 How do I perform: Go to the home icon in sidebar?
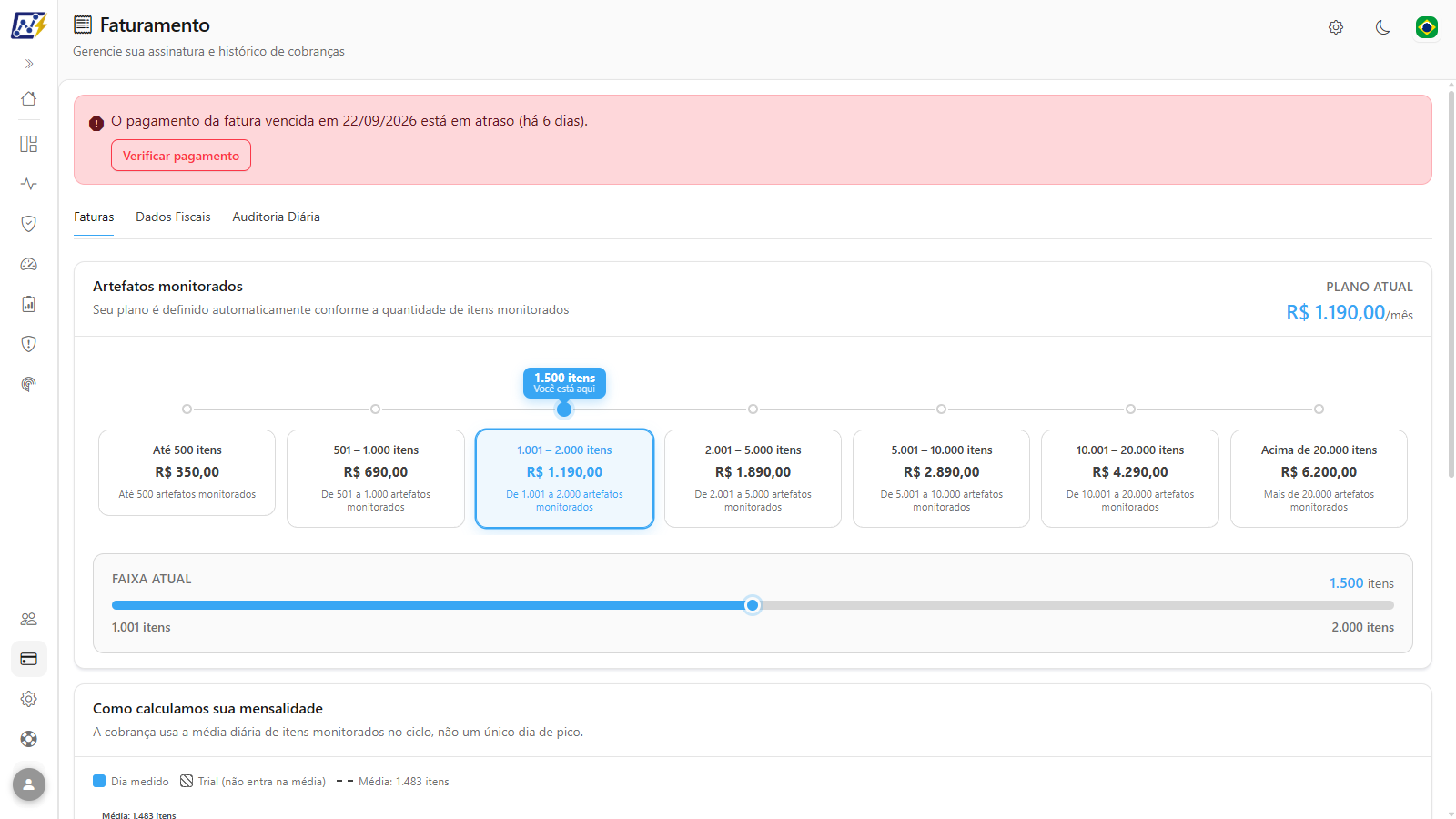pos(29,98)
